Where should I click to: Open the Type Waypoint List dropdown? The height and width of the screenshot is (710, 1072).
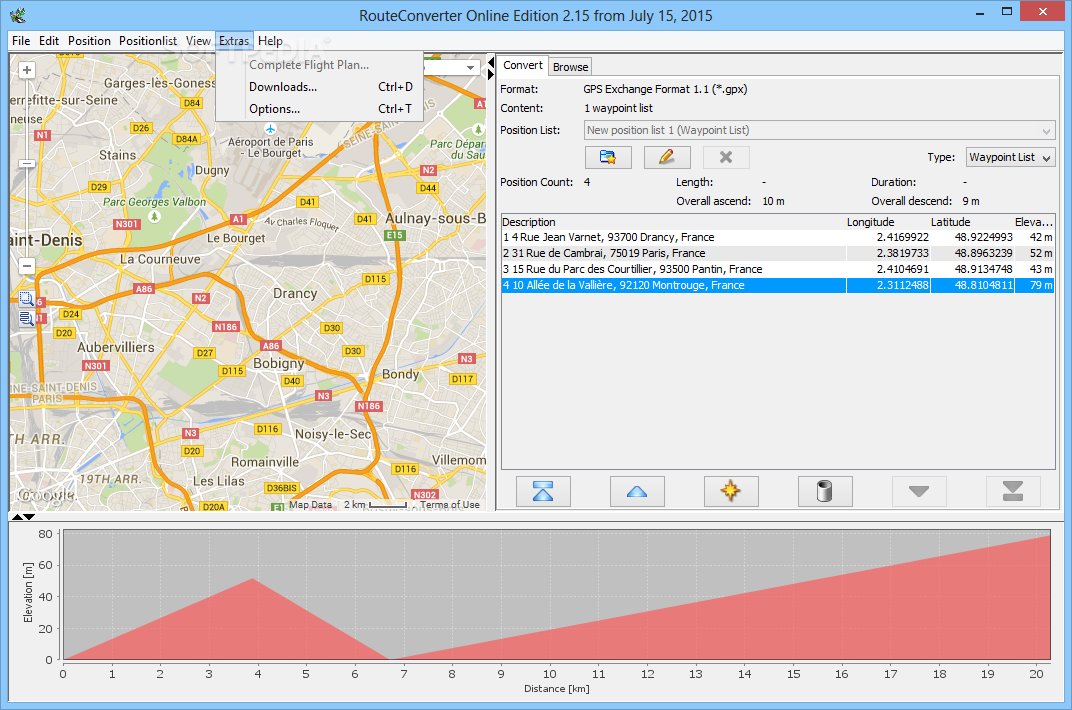tap(1010, 157)
